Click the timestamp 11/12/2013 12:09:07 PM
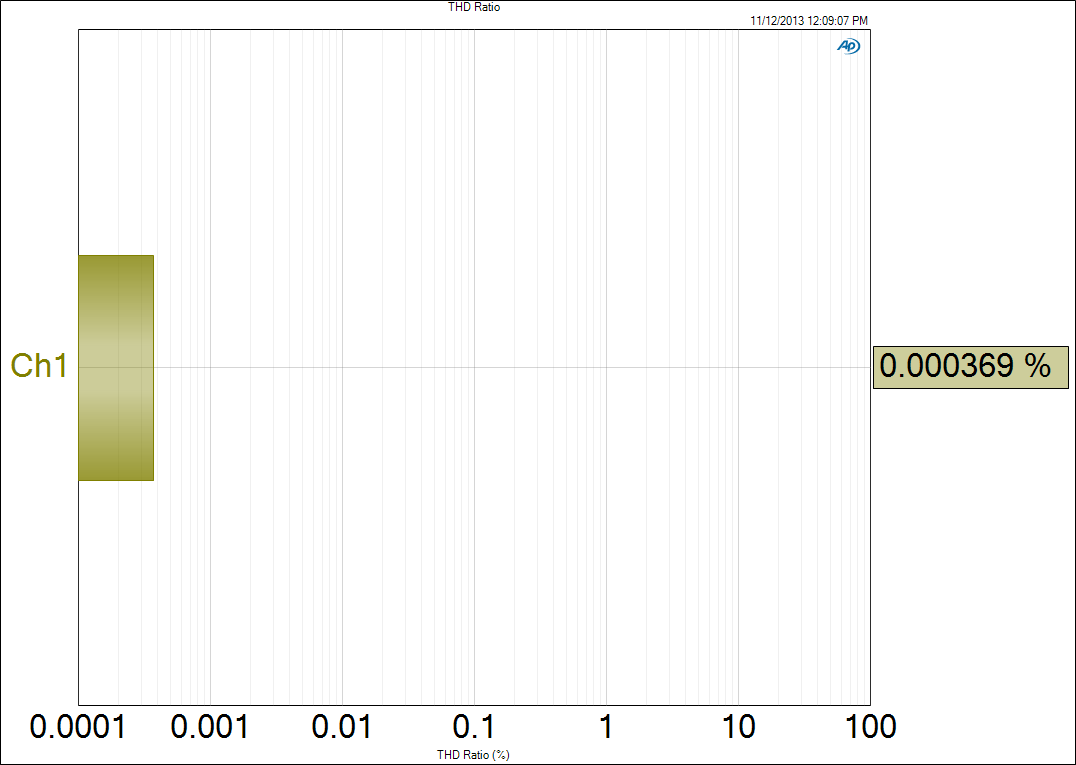 (x=809, y=21)
